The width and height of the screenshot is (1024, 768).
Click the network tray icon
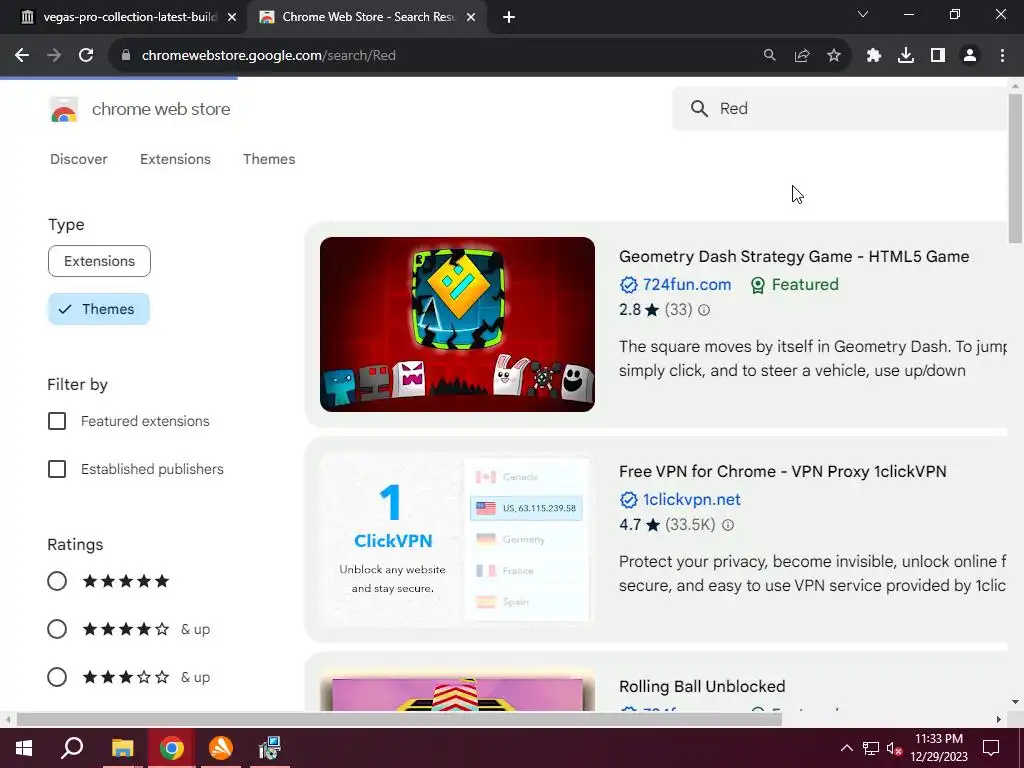[x=871, y=748]
